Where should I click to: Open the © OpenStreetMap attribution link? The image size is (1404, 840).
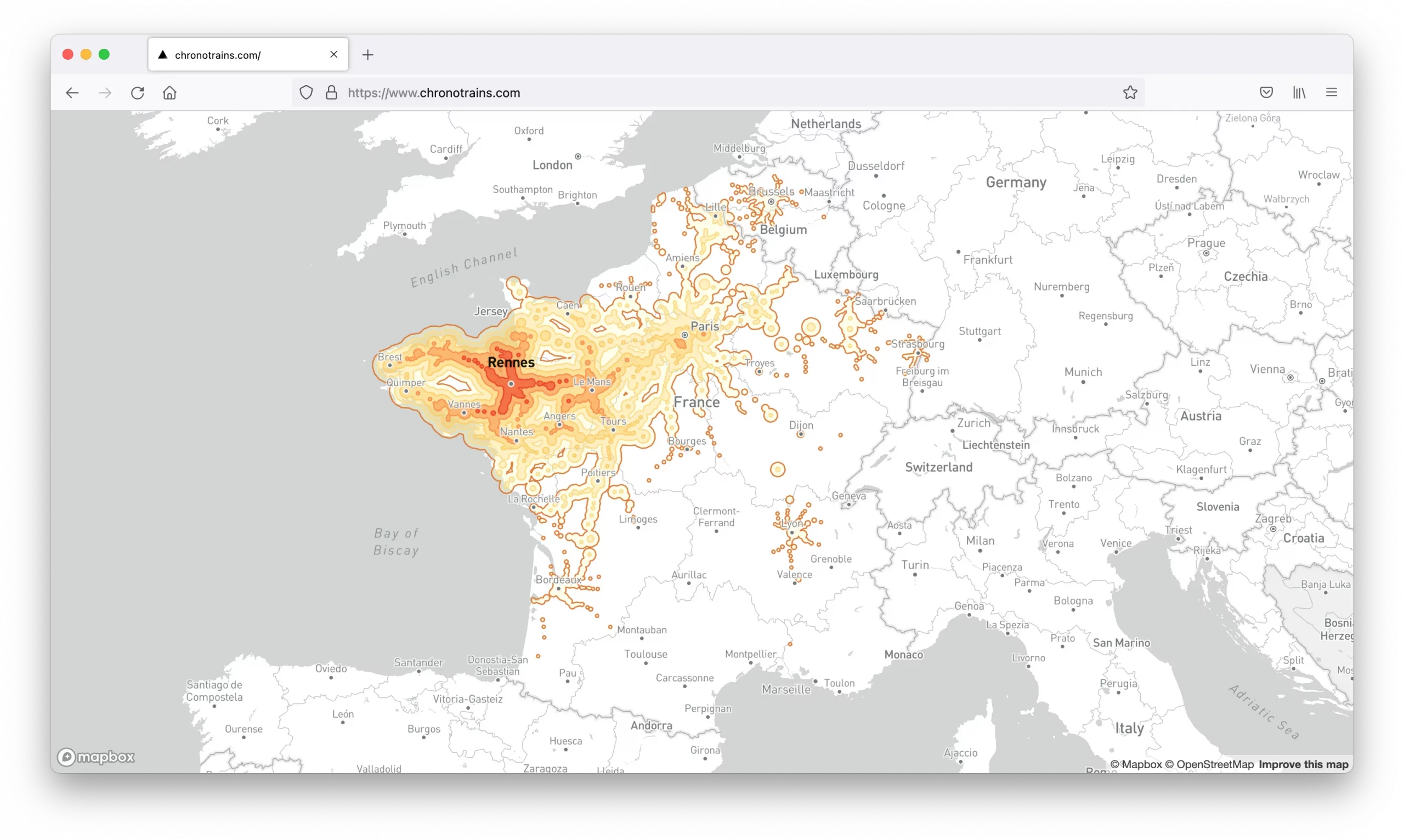(x=1209, y=764)
